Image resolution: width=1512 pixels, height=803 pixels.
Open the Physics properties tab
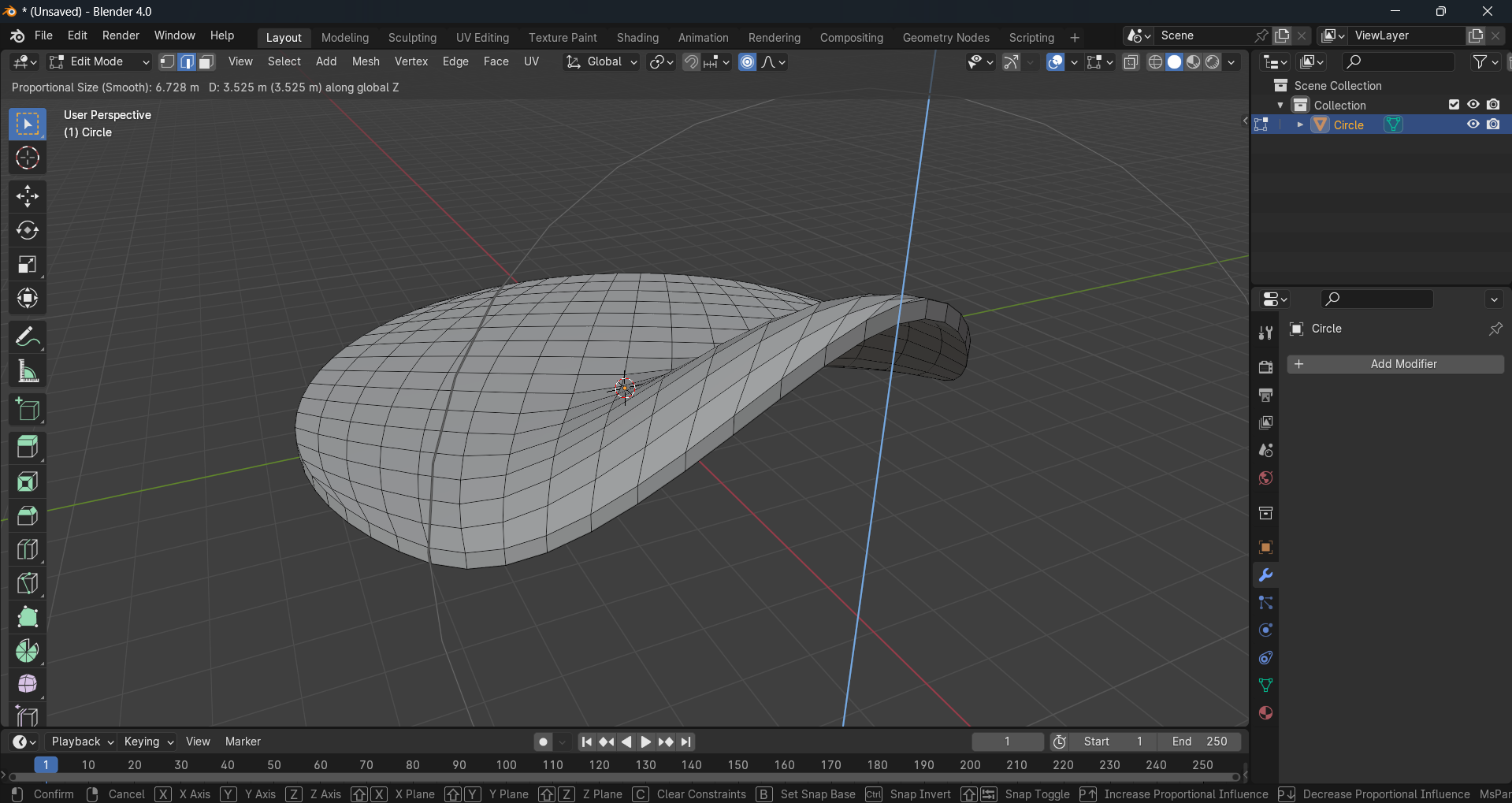click(x=1265, y=630)
